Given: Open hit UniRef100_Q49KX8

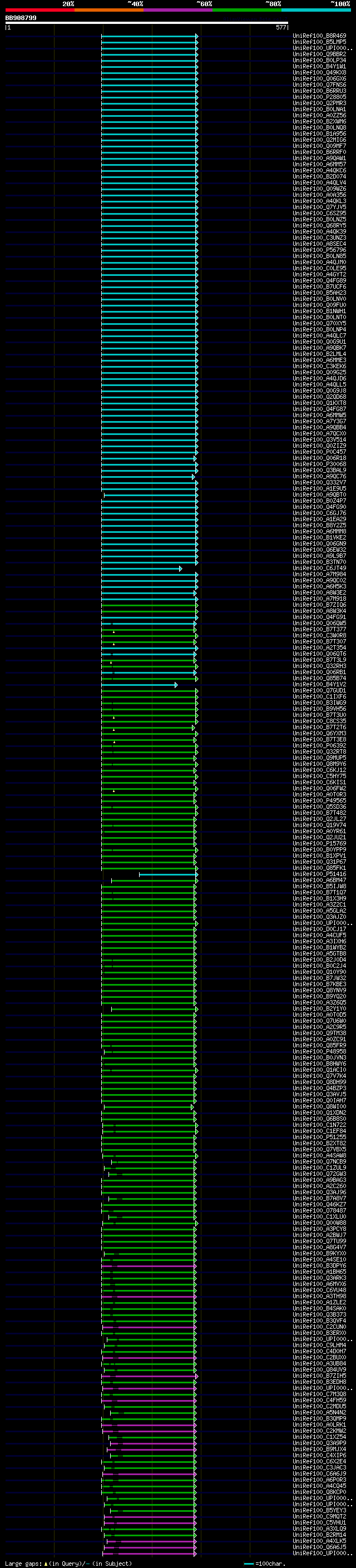Looking at the screenshot, I should coord(319,72).
